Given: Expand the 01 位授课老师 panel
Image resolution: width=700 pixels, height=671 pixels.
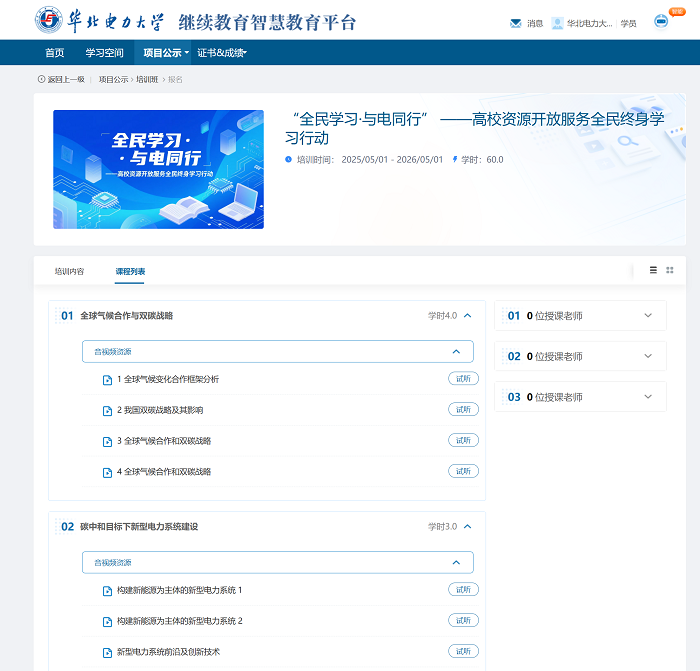Looking at the screenshot, I should pos(647,316).
